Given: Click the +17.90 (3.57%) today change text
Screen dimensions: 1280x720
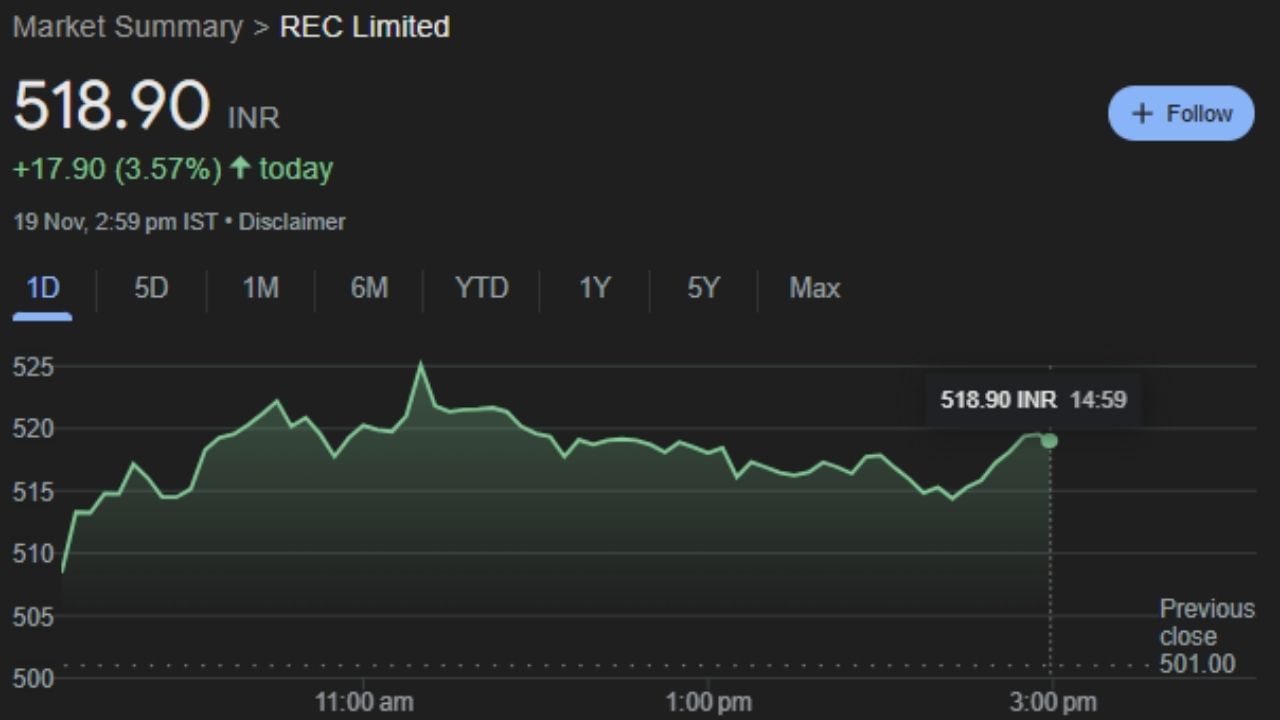Looking at the screenshot, I should point(172,169).
